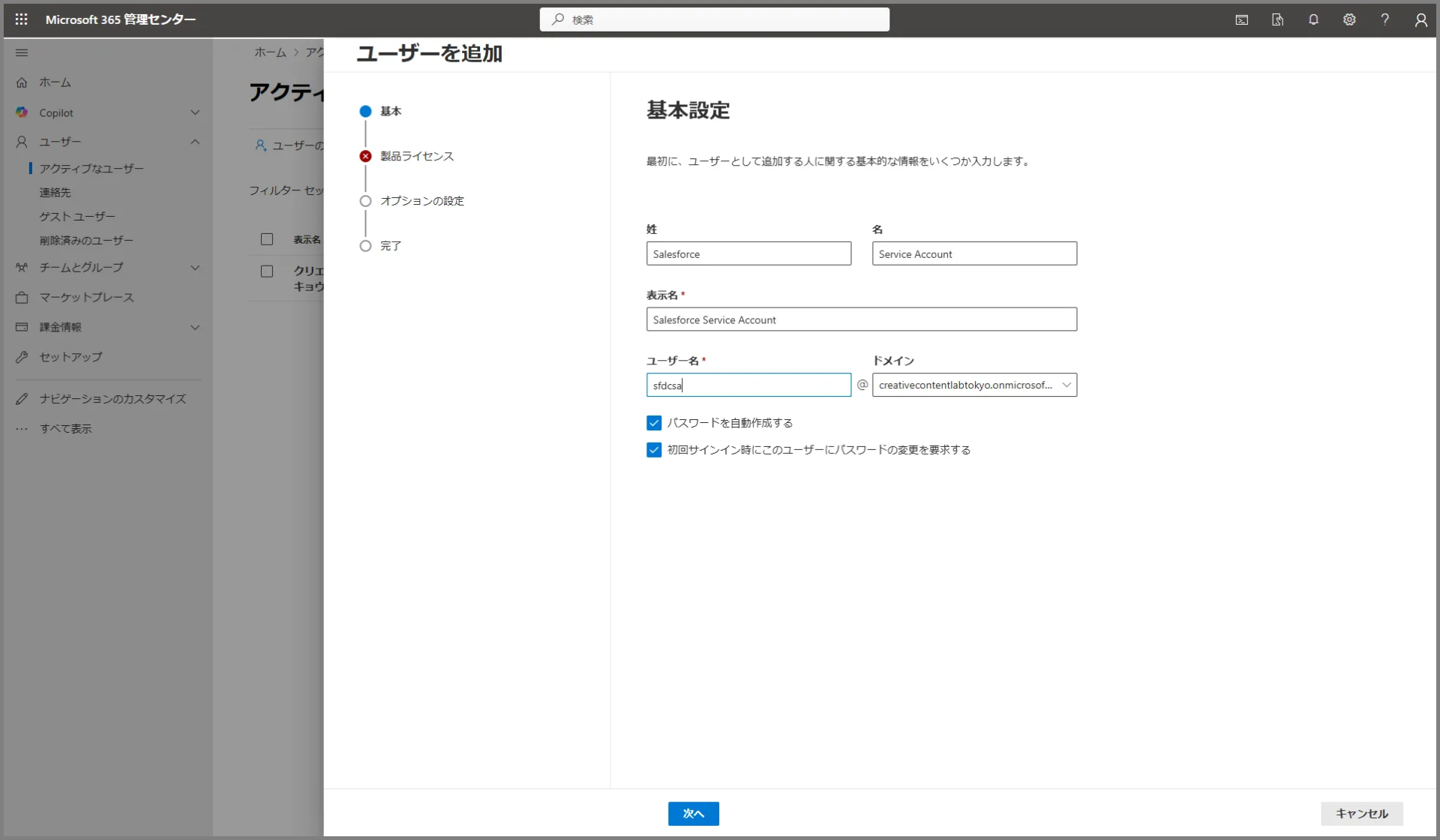Click the Billing card icon
This screenshot has height=840, width=1440.
22,327
